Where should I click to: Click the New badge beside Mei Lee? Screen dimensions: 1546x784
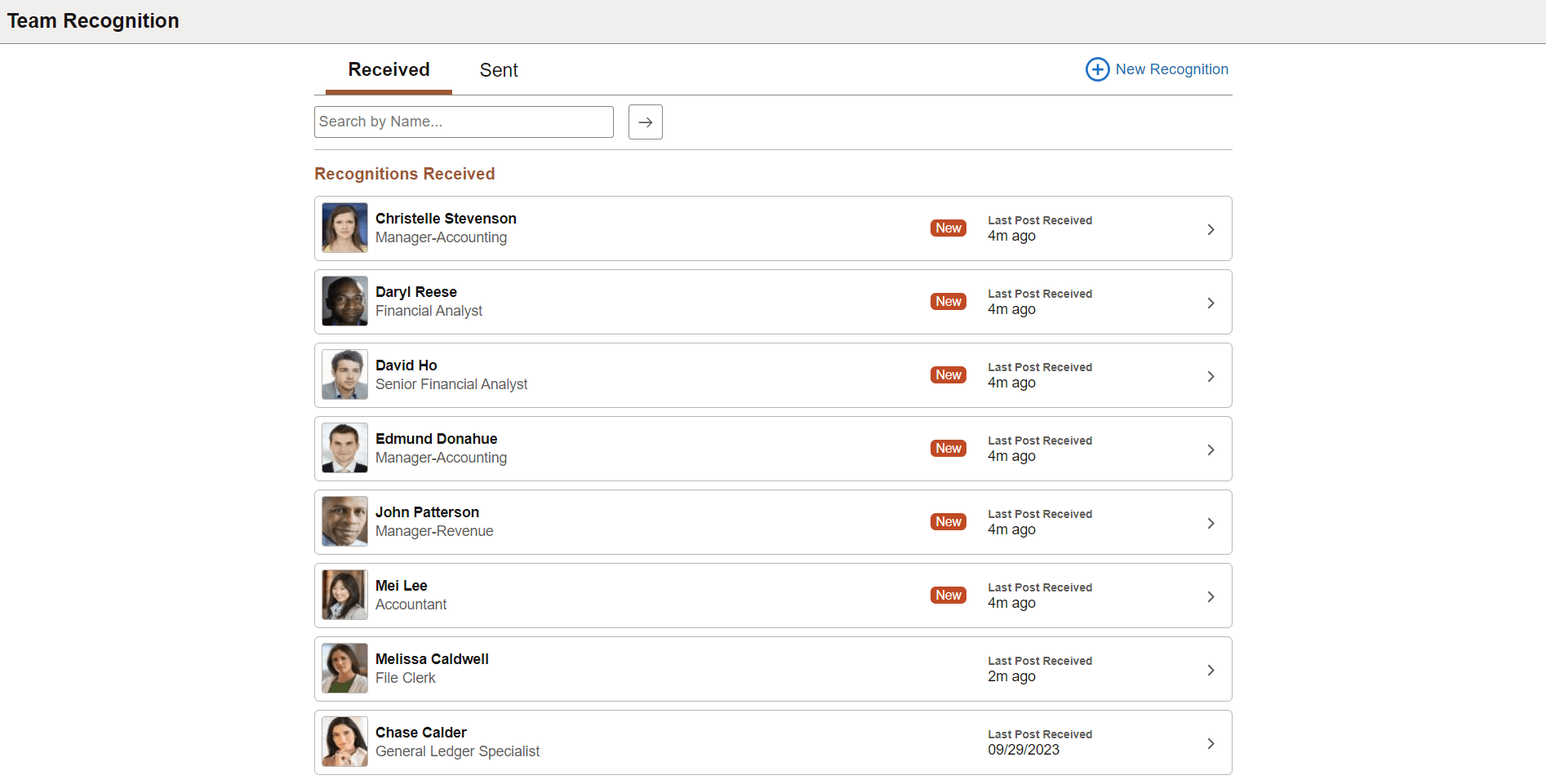point(947,595)
